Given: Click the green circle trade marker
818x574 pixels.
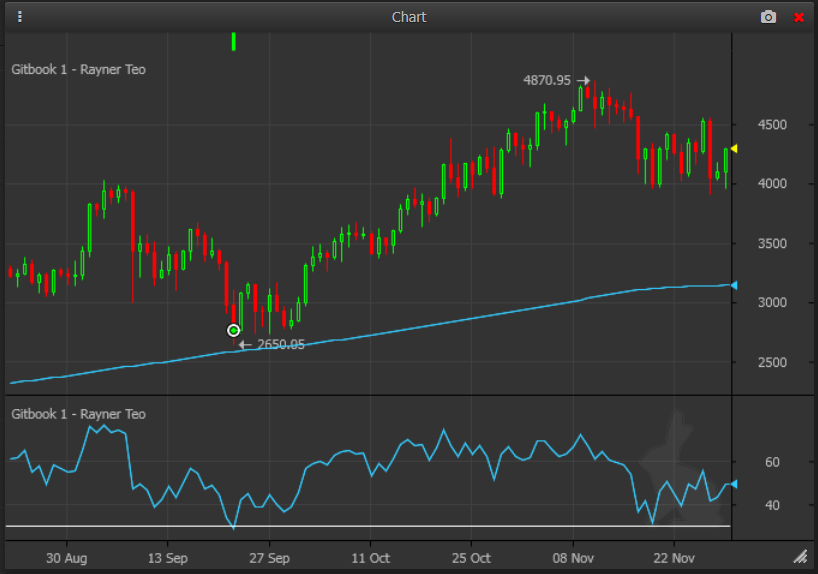Looking at the screenshot, I should (233, 331).
